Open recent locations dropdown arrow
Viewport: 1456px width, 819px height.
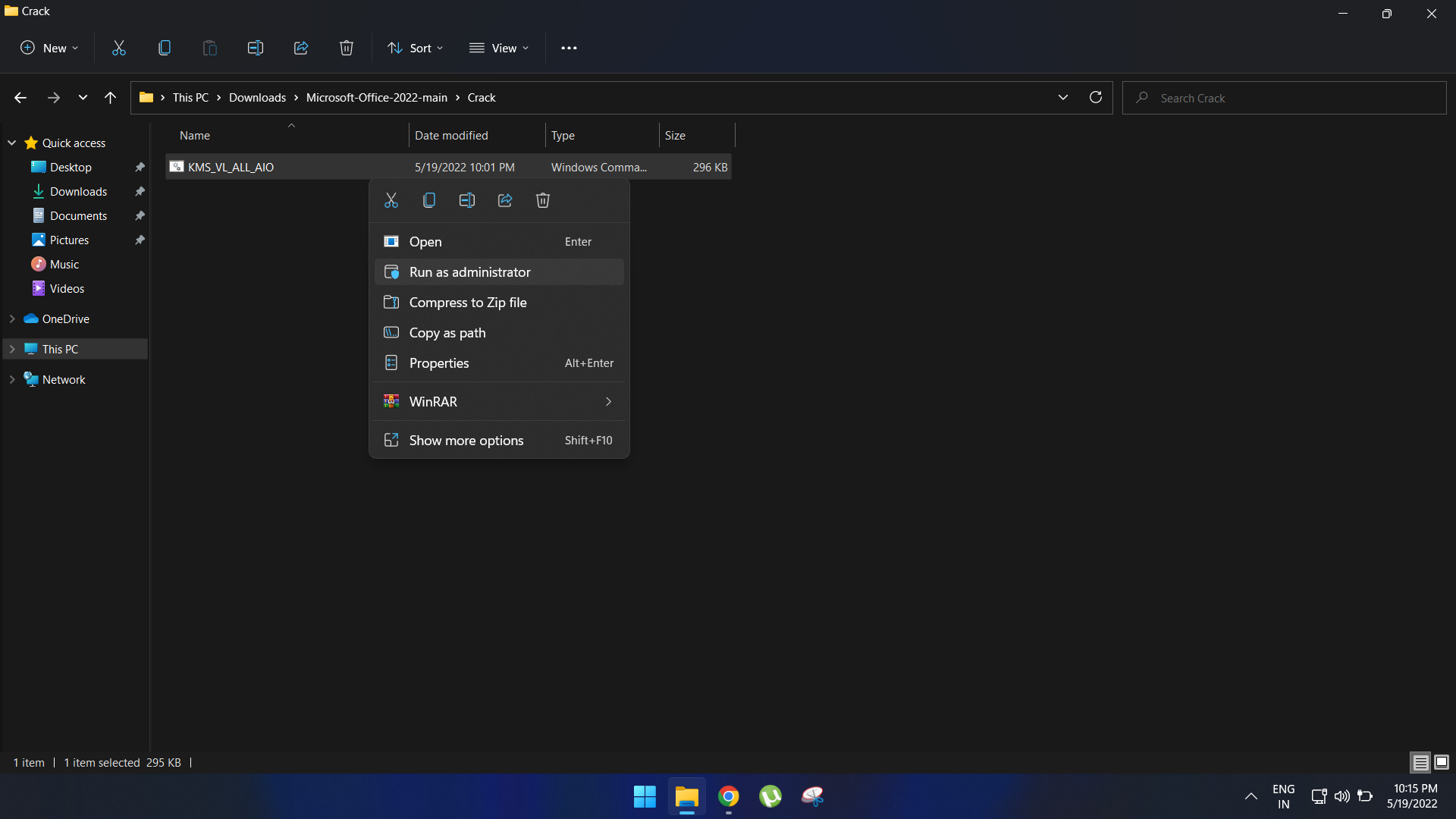(83, 97)
